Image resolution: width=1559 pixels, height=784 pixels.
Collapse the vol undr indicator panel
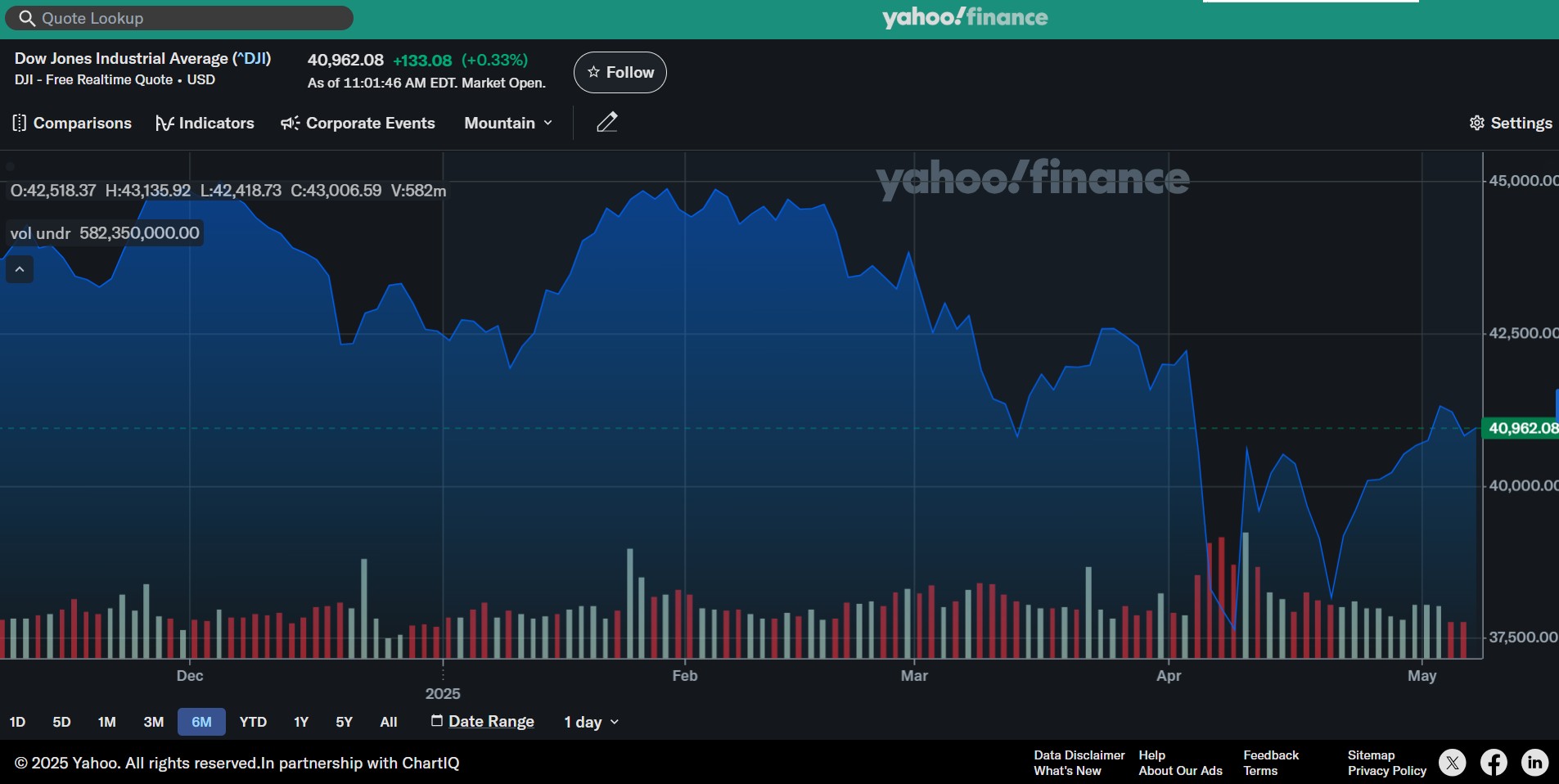tap(20, 269)
